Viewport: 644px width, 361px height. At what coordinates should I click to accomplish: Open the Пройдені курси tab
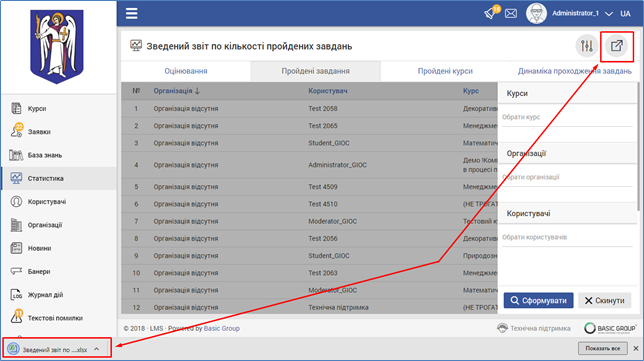pyautogui.click(x=445, y=71)
